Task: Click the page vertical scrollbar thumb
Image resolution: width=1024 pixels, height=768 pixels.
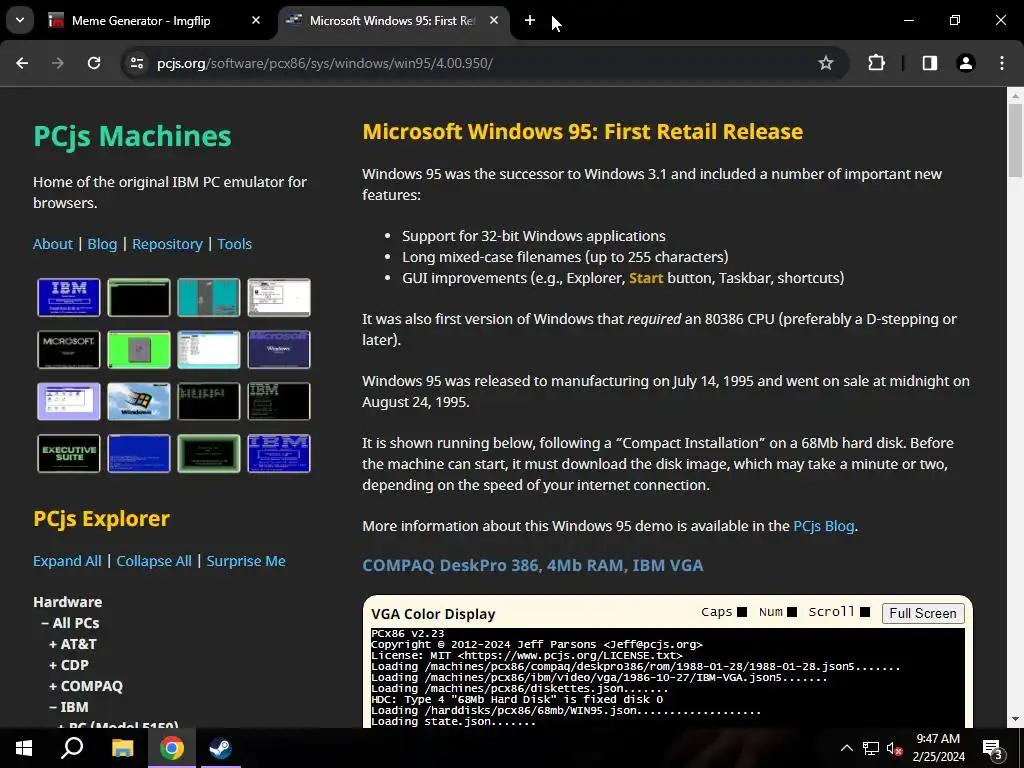Action: coord(1015,140)
